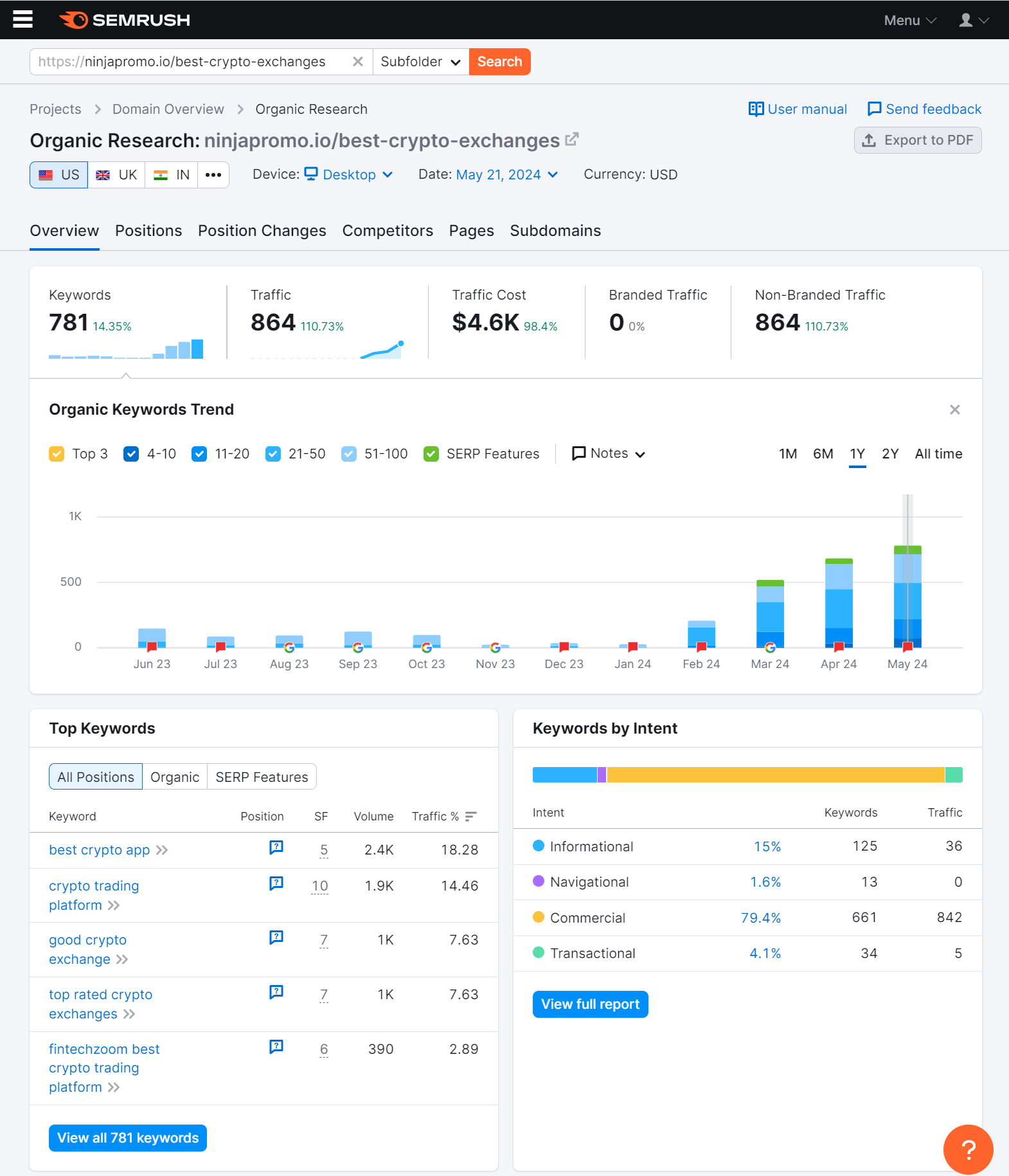
Task: Click red note flag at Jun 23
Action: (152, 647)
